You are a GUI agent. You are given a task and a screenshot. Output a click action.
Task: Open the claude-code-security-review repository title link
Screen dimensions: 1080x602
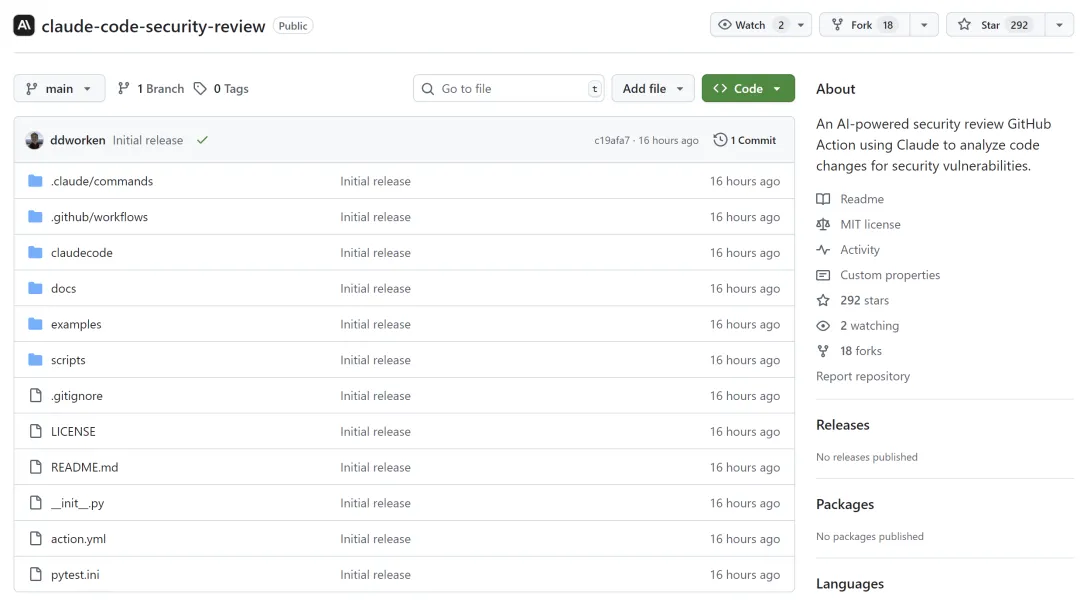coord(153,26)
